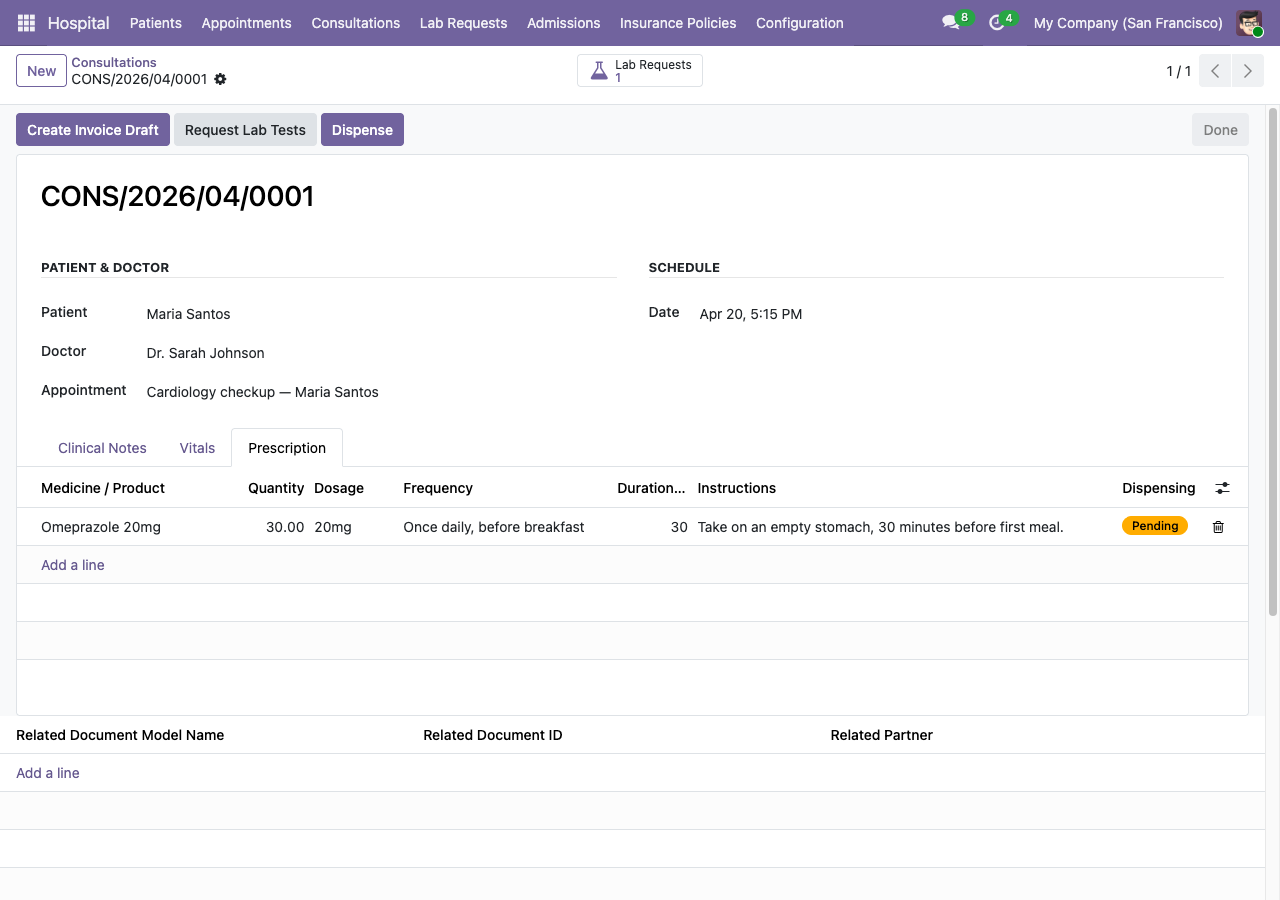Open My Company (San Francisco) company switcher
Viewport: 1280px width, 900px height.
tap(1128, 23)
